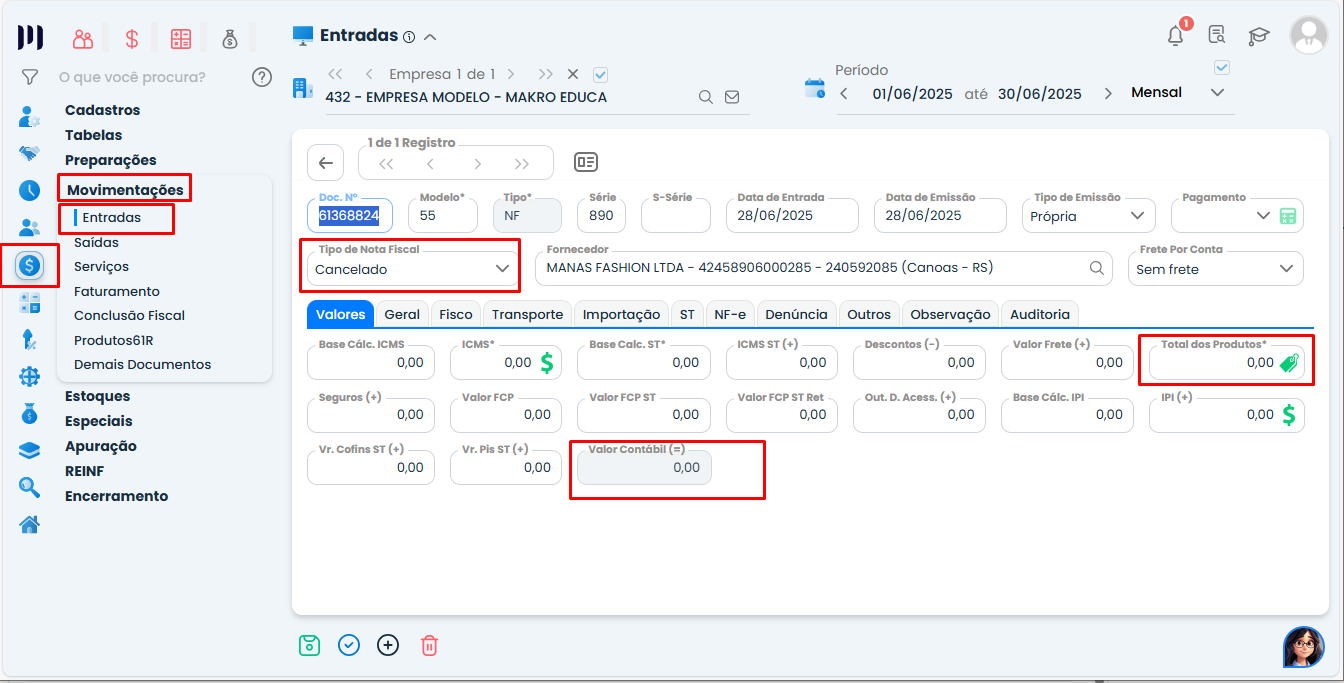This screenshot has width=1344, height=683.
Task: Open the gear wheel icon in sidebar
Action: click(29, 376)
